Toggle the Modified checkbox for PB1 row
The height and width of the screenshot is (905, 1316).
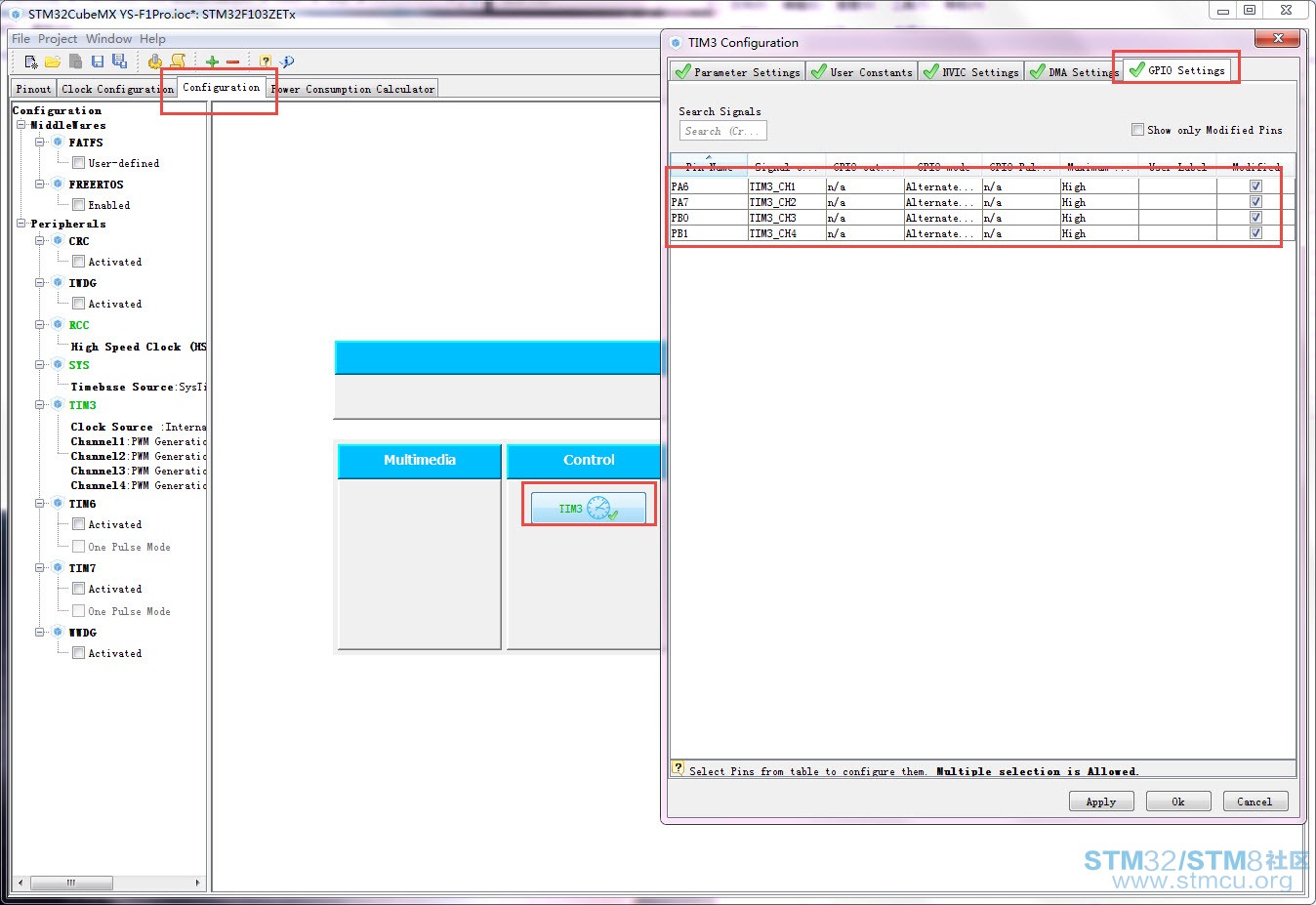(1255, 232)
